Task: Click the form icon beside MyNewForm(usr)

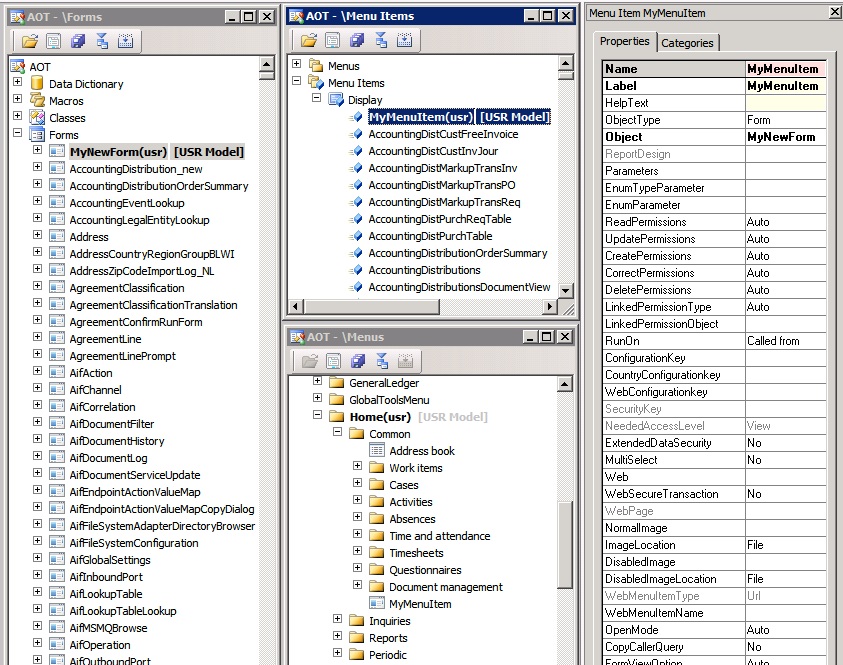Action: 57,151
